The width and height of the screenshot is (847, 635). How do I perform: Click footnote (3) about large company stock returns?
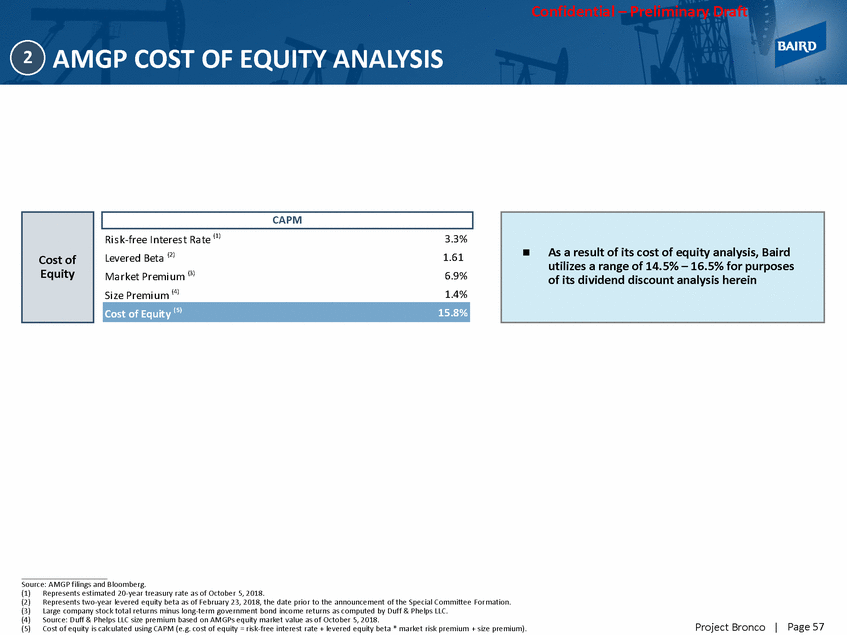(234, 611)
